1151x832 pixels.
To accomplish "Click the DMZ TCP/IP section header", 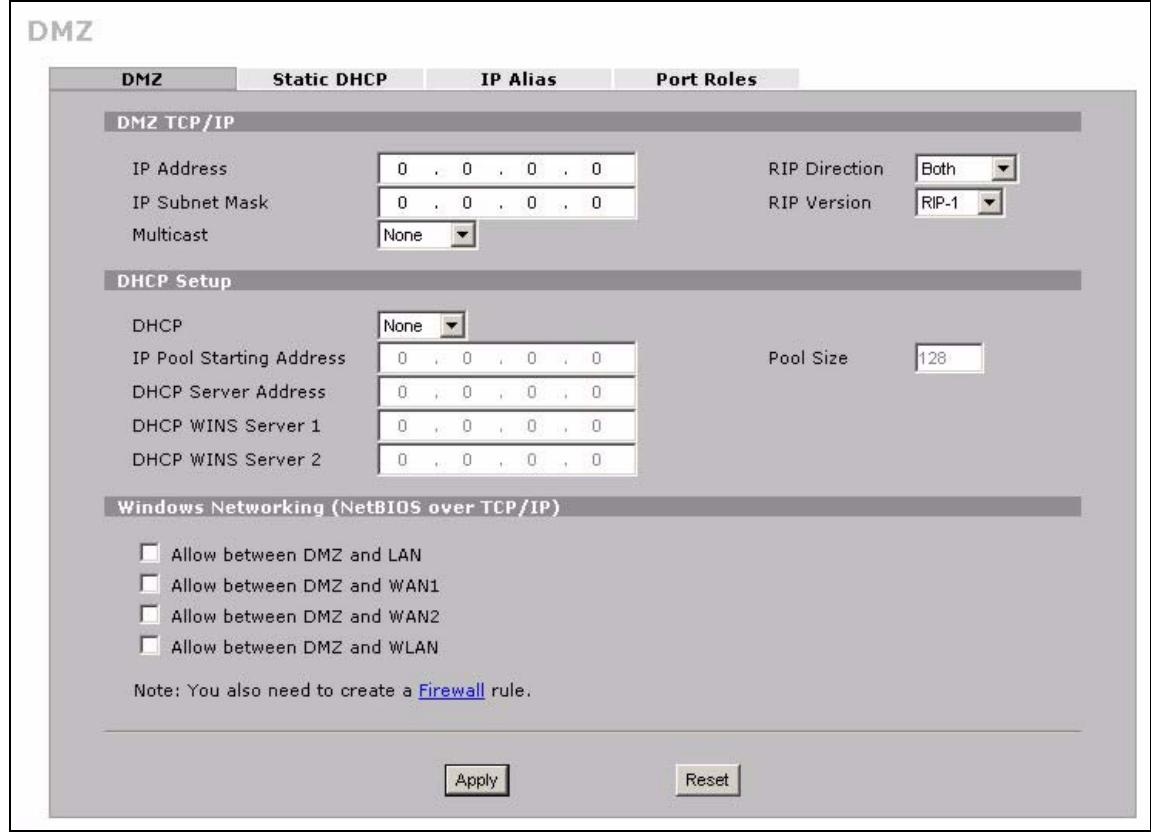I will click(592, 123).
